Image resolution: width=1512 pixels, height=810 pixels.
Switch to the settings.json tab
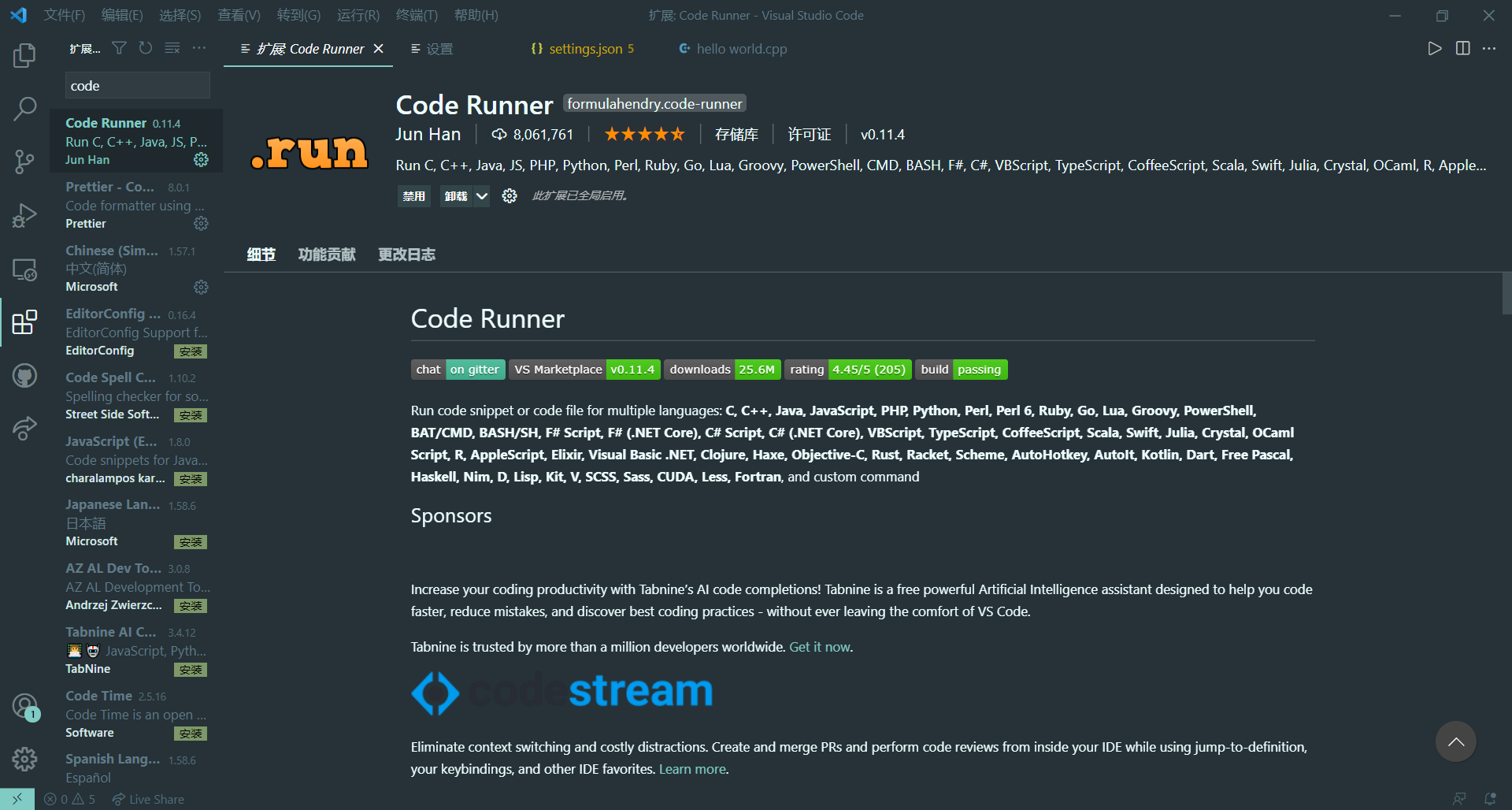[x=583, y=49]
